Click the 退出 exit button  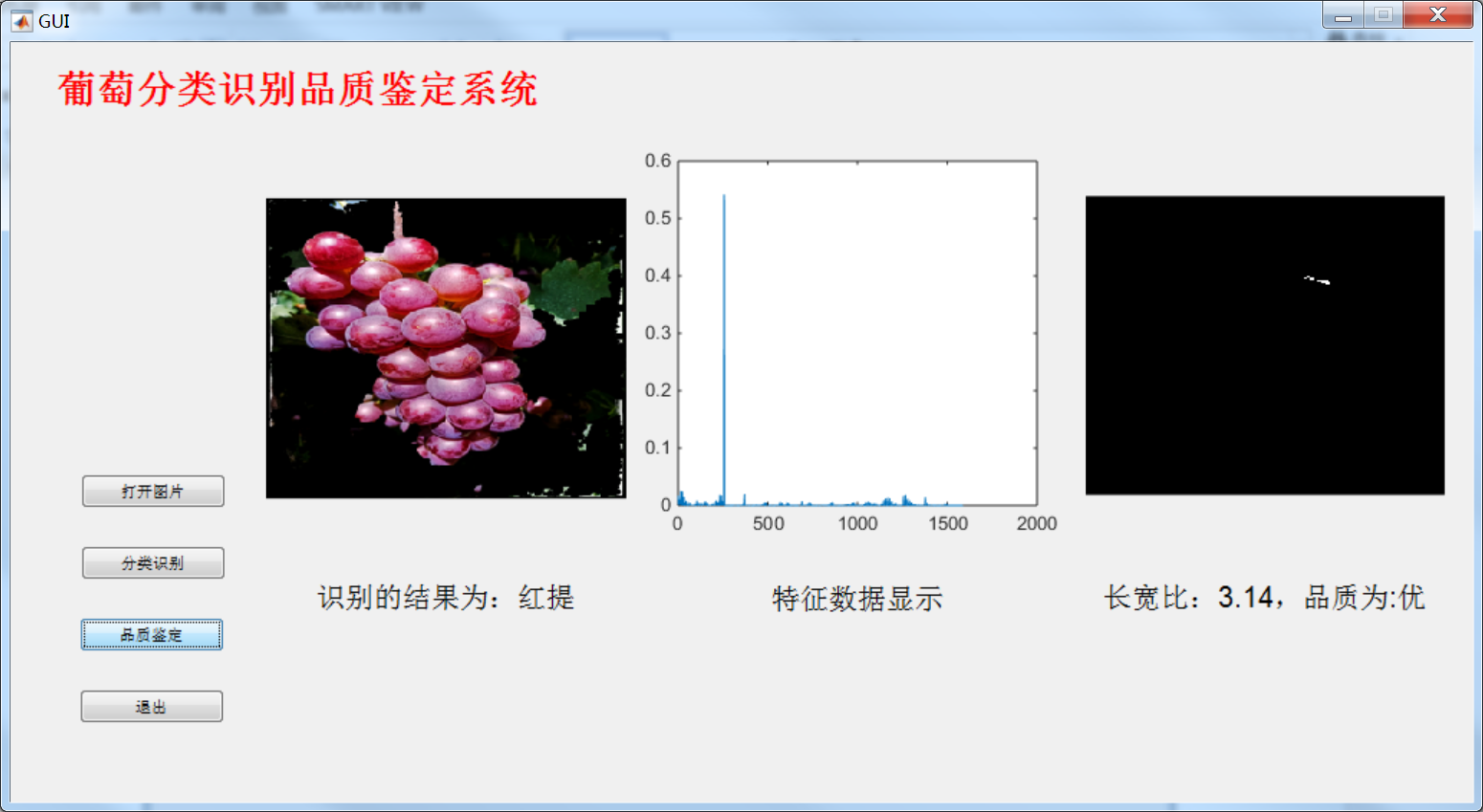tap(152, 706)
